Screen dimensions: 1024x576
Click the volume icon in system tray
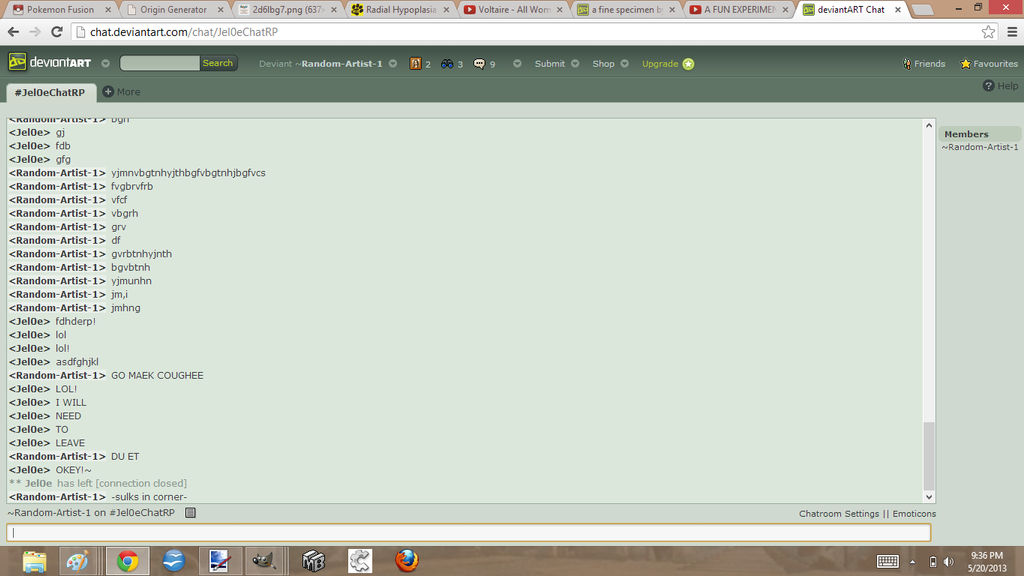click(949, 562)
